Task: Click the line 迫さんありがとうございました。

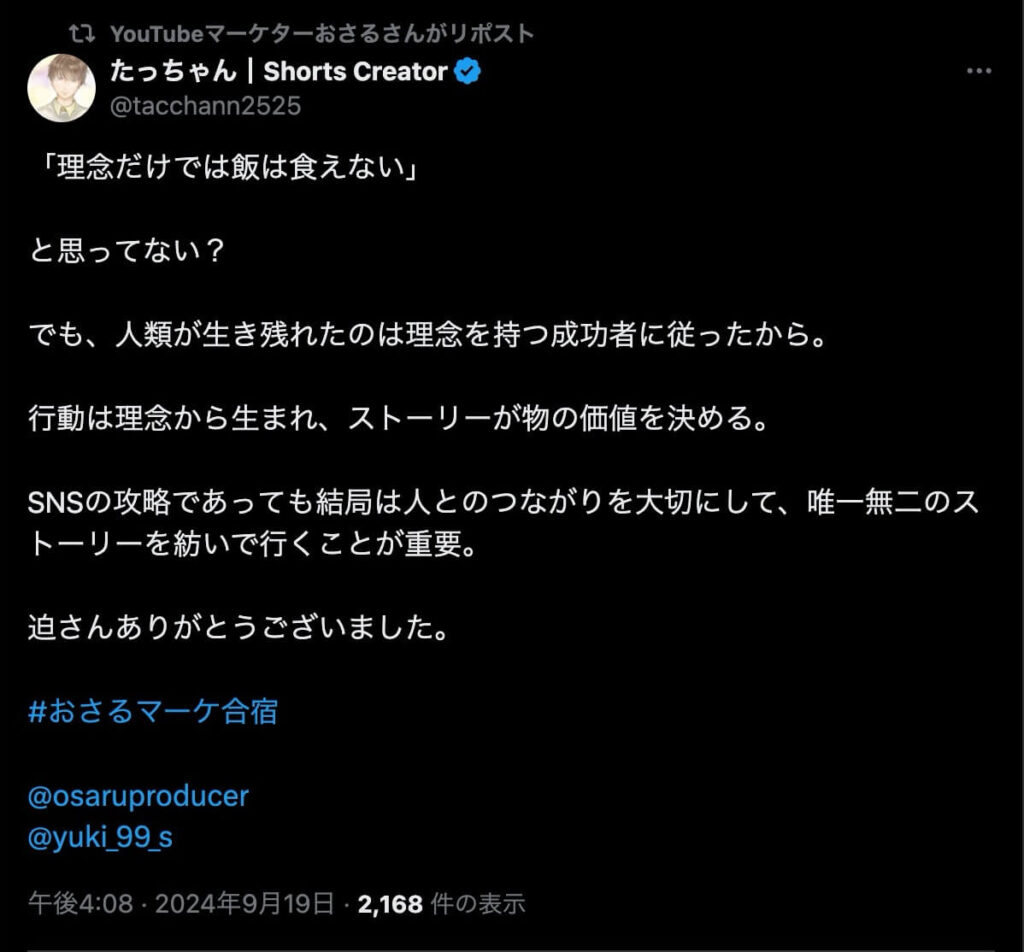Action: click(239, 627)
